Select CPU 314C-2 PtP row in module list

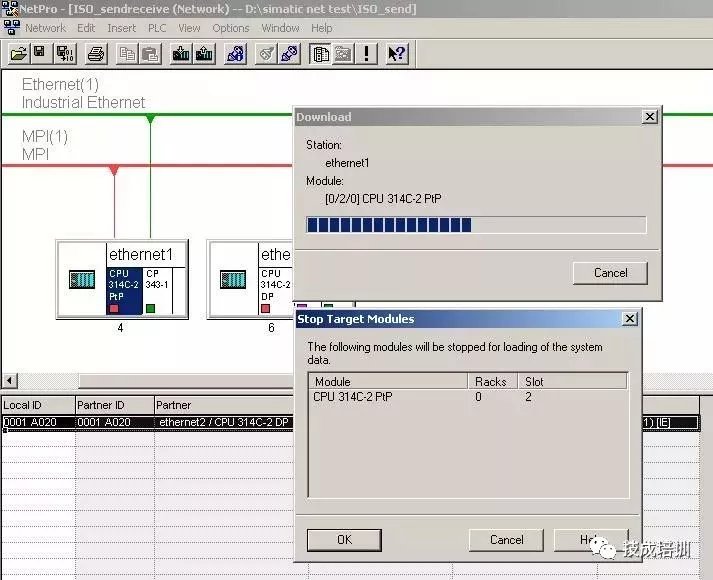tap(353, 397)
